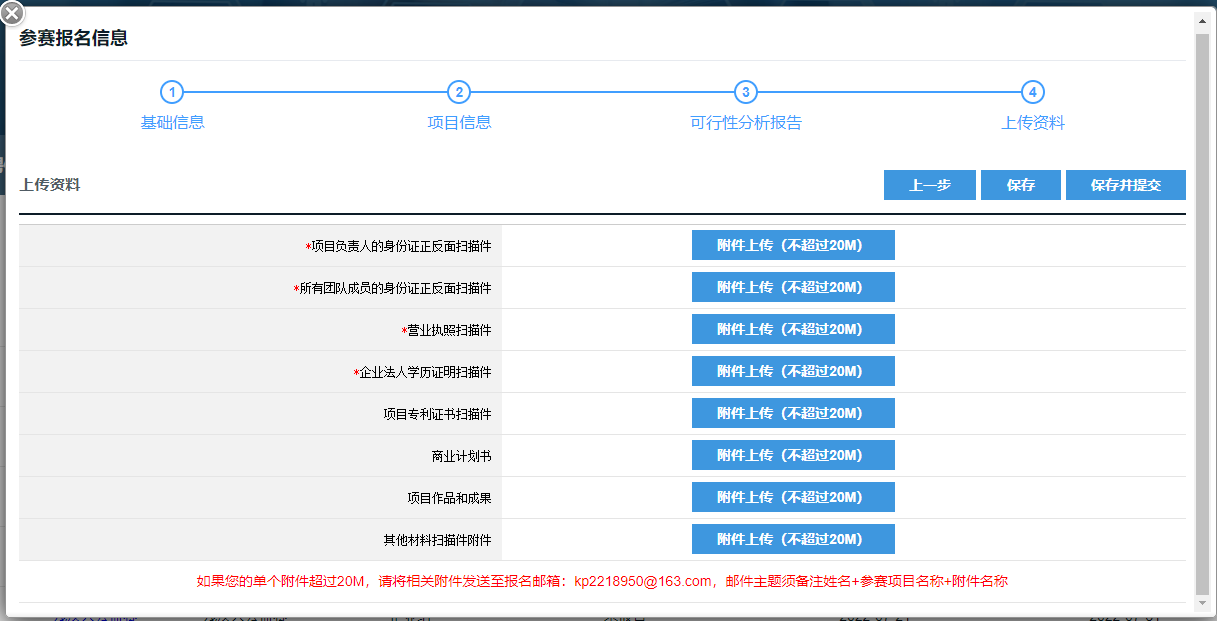The image size is (1217, 621).
Task: Upload attachment for 企业法人学历证明扫描件
Action: (793, 371)
